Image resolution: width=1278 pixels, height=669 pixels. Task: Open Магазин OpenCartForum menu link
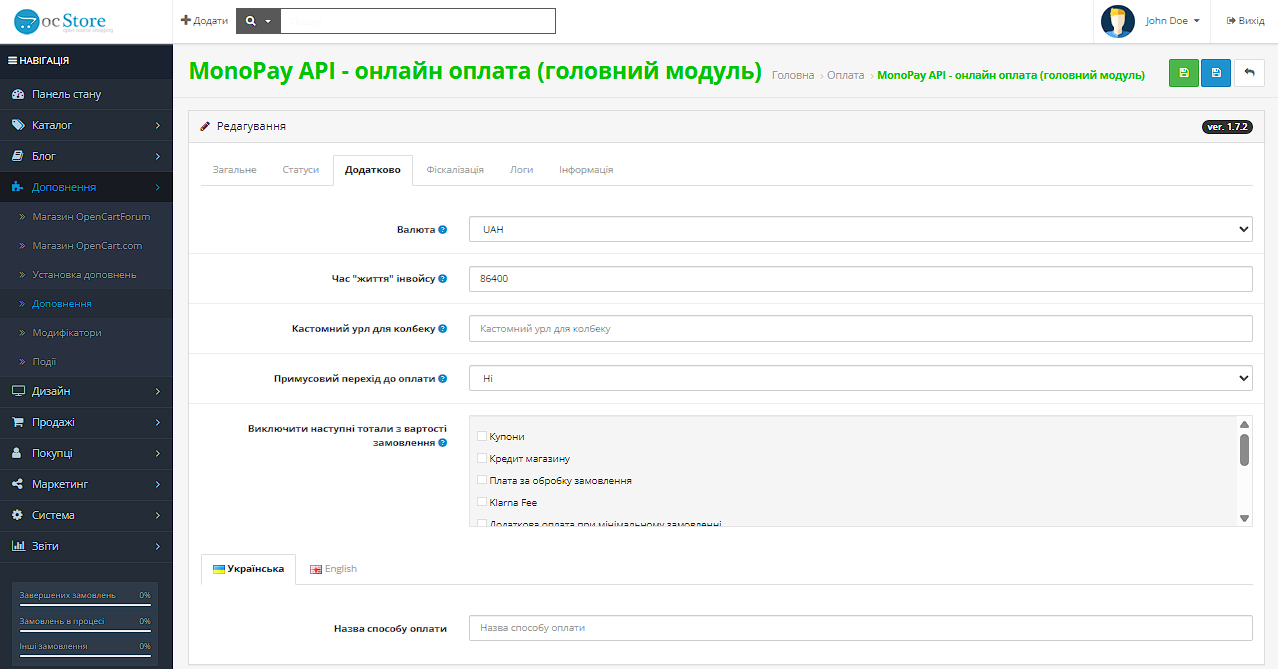click(91, 216)
